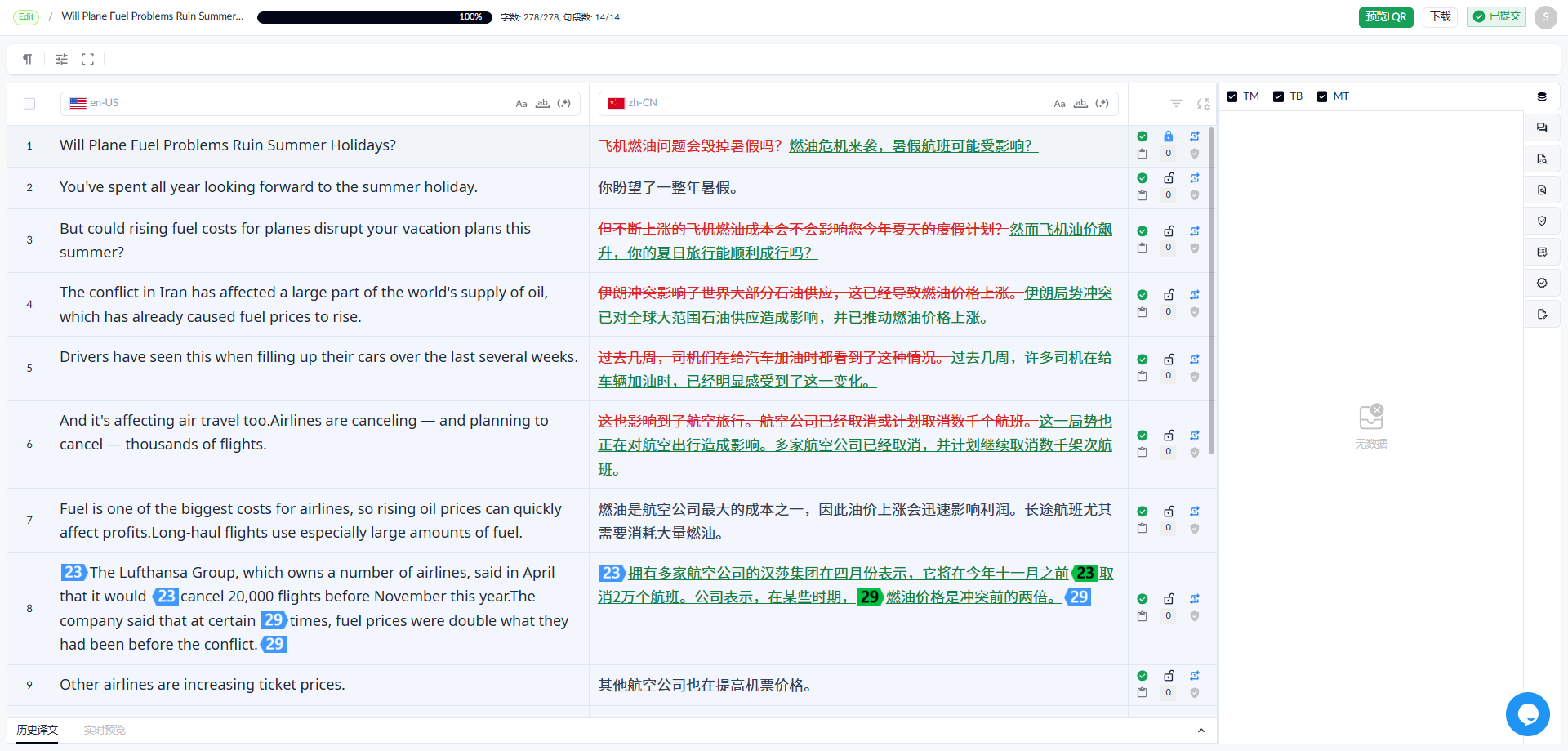Toggle fullscreen mode icon in toolbar

click(x=88, y=59)
